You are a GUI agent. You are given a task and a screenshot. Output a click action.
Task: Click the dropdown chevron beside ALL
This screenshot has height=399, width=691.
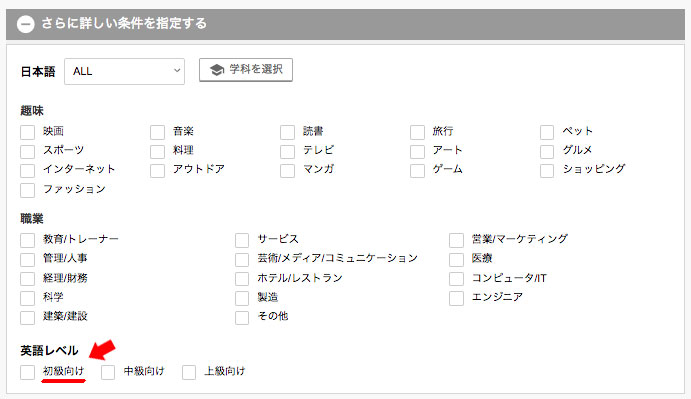pos(177,71)
